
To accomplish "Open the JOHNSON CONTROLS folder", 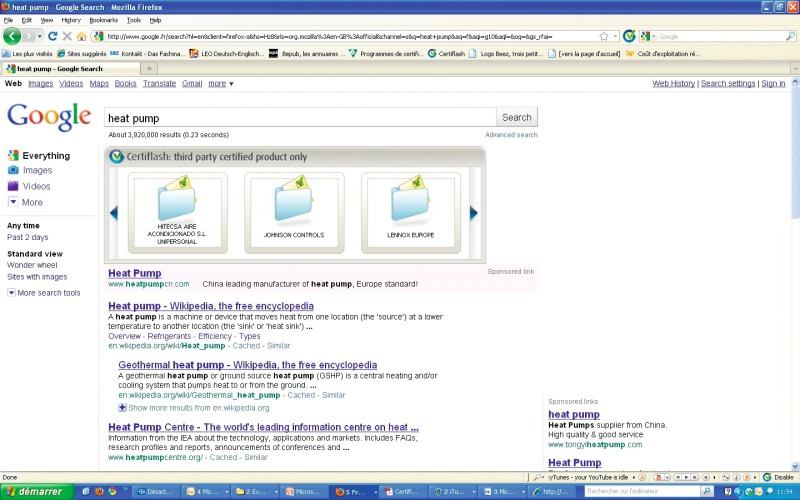I will (294, 213).
